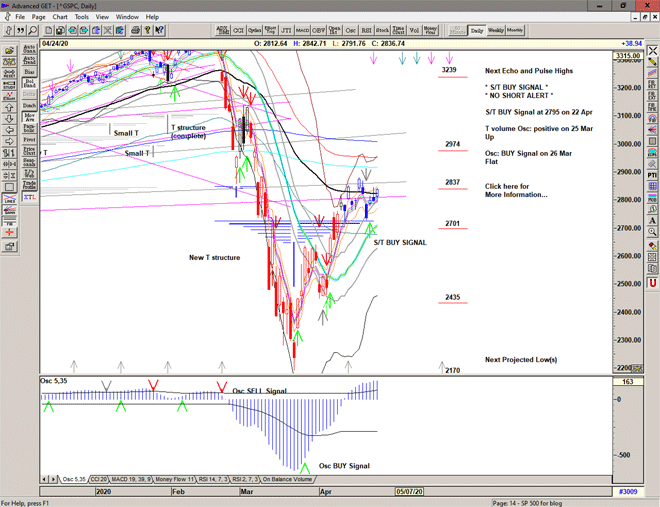The height and width of the screenshot is (507, 660).
Task: Click the CCI indicator toolbar button
Action: click(x=238, y=31)
